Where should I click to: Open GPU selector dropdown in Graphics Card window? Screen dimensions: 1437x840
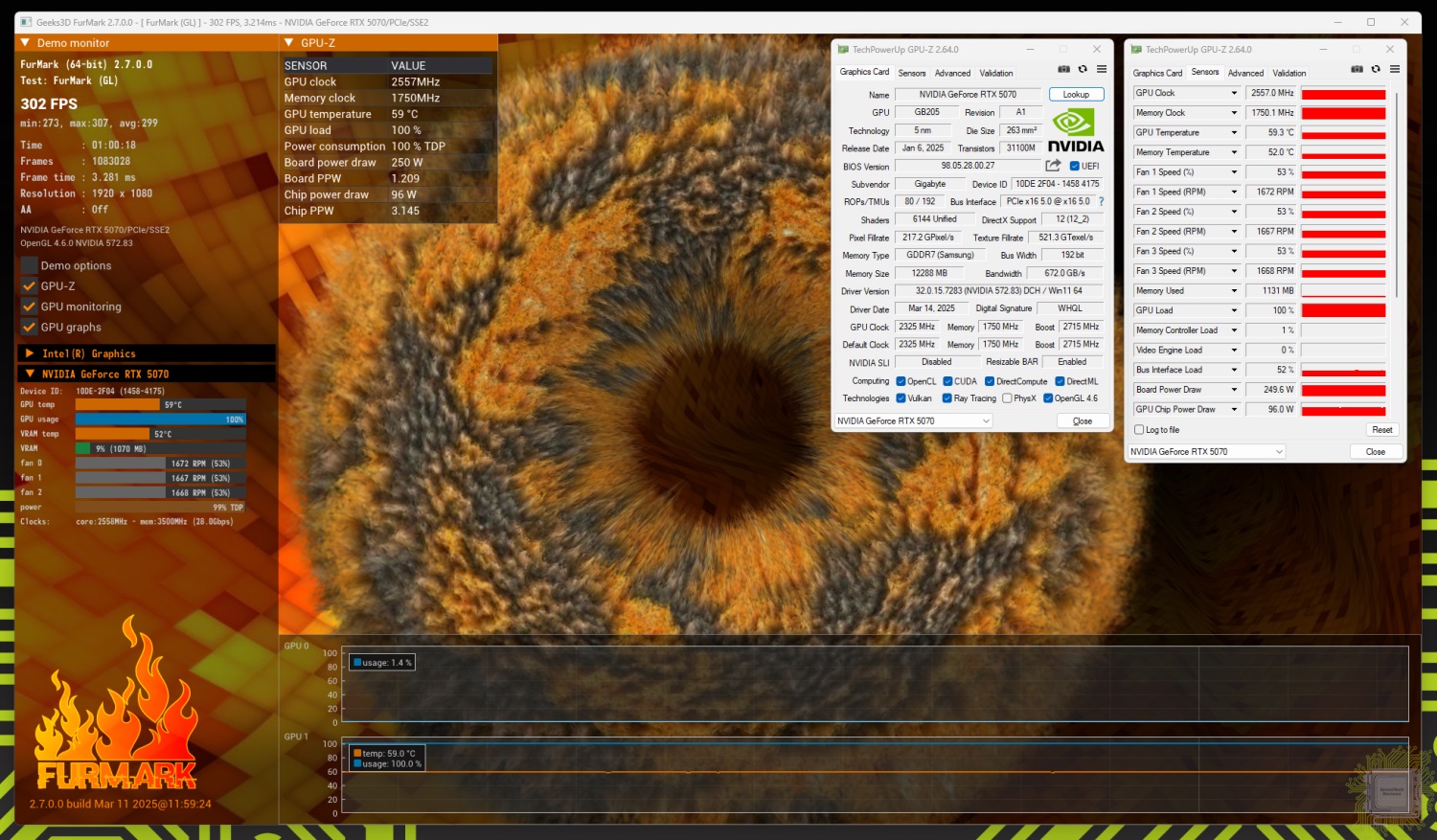tap(913, 420)
